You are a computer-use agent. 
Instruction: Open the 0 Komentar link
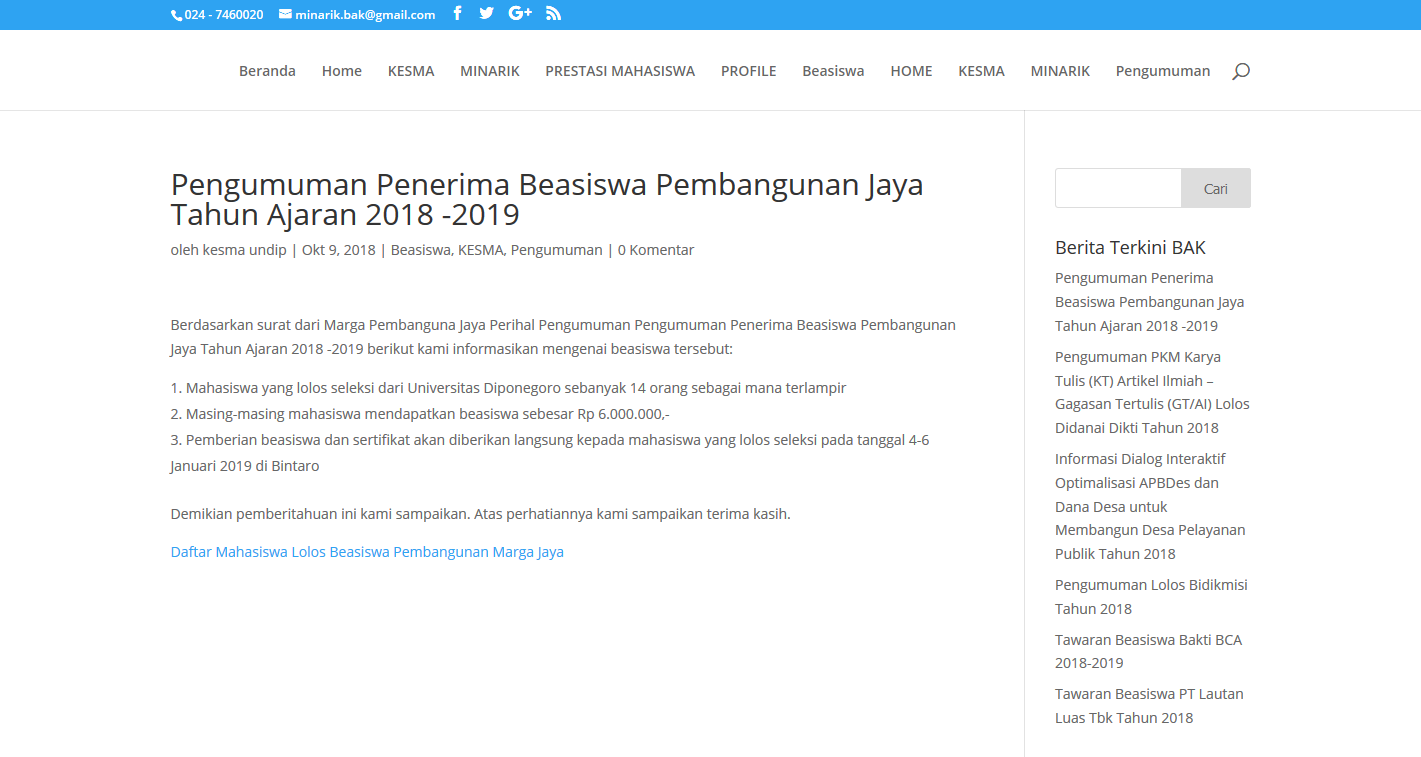(655, 250)
